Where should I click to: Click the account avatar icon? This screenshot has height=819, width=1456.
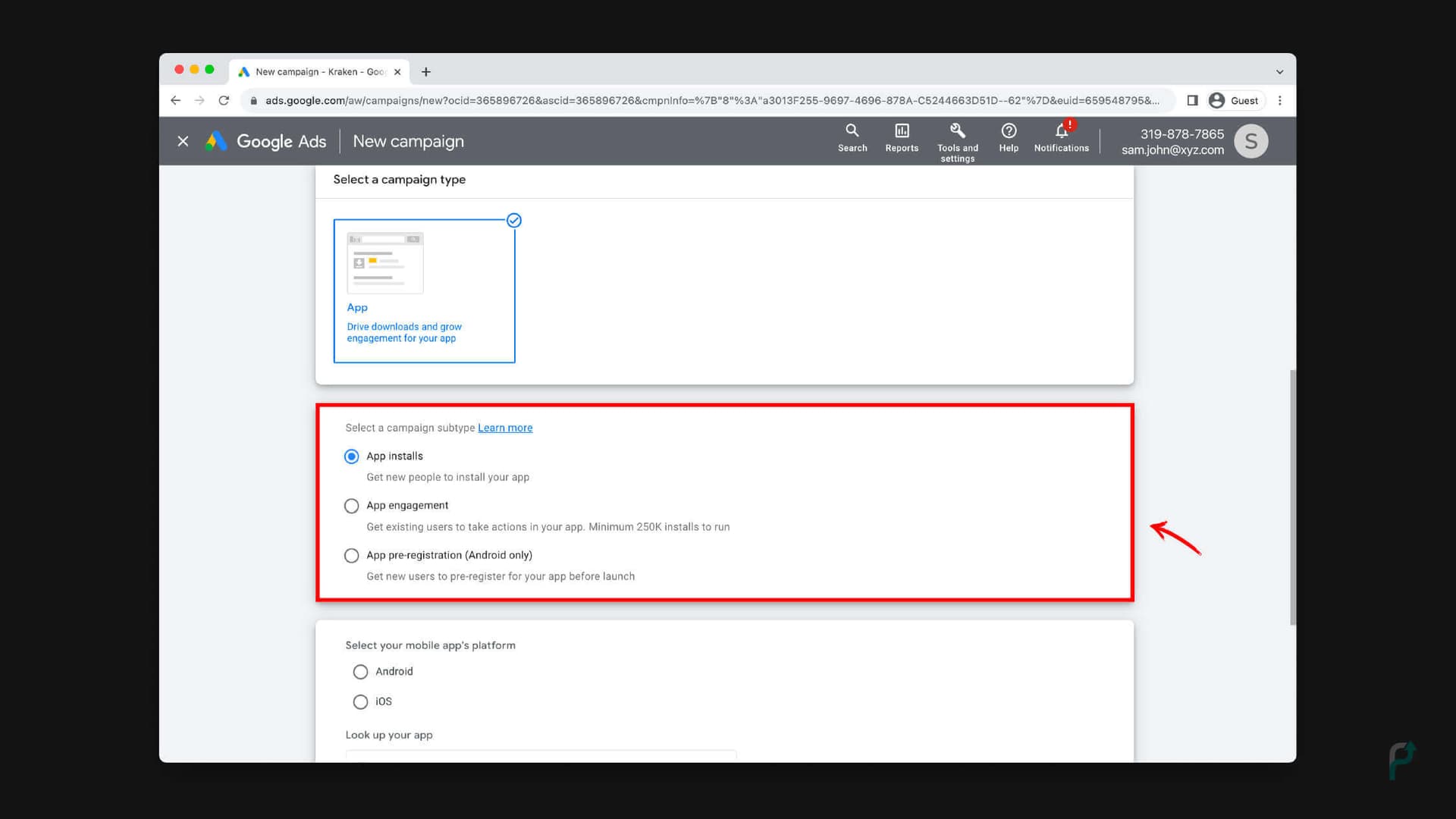coord(1251,140)
